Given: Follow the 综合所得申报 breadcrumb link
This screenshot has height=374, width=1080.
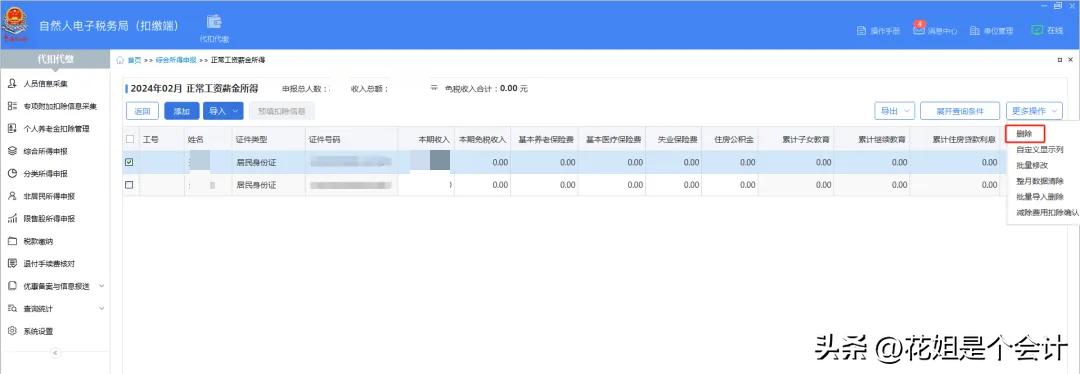Looking at the screenshot, I should pyautogui.click(x=176, y=60).
